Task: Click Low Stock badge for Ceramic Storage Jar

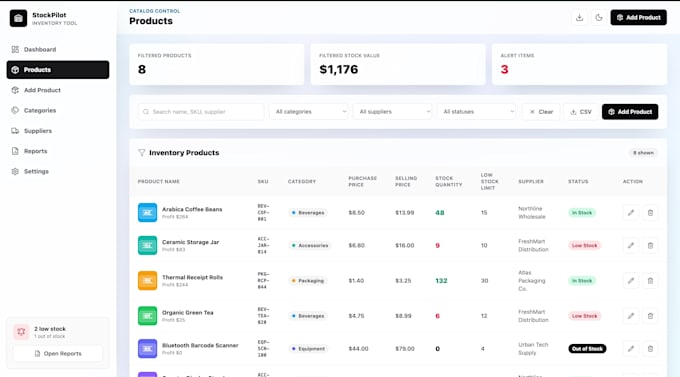Action: pos(585,246)
